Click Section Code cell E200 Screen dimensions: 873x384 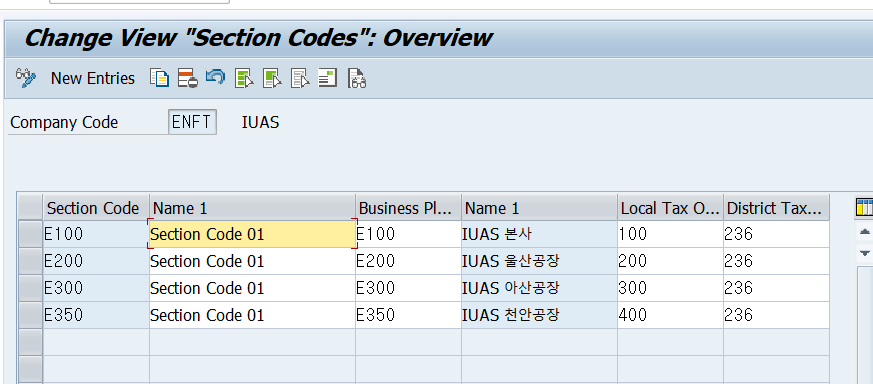[x=96, y=261]
